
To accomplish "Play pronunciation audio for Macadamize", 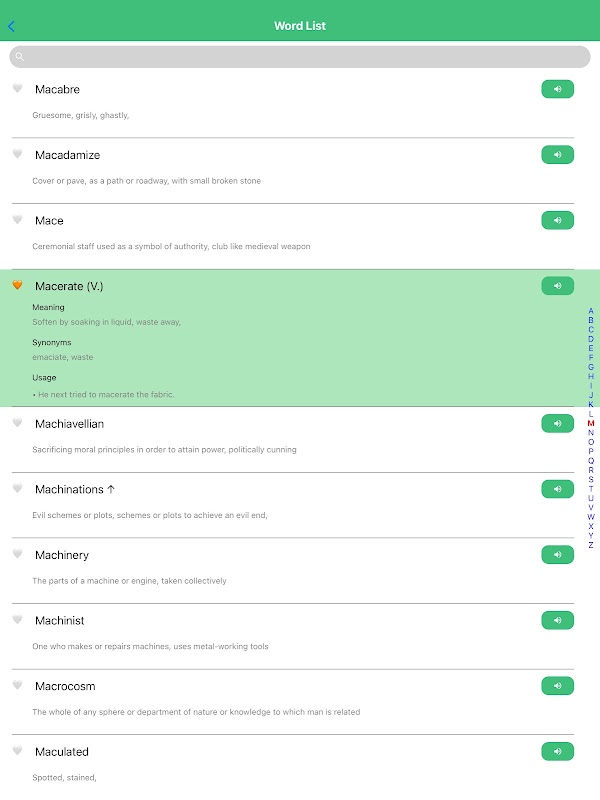I will click(557, 155).
